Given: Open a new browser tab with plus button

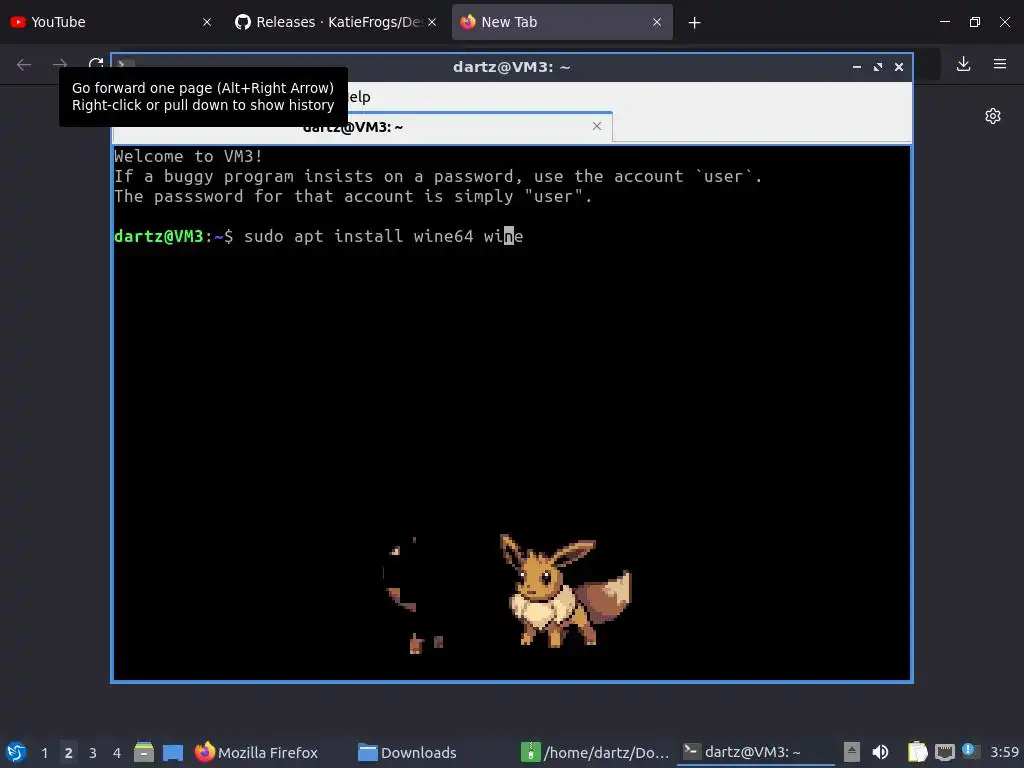Looking at the screenshot, I should (x=694, y=23).
